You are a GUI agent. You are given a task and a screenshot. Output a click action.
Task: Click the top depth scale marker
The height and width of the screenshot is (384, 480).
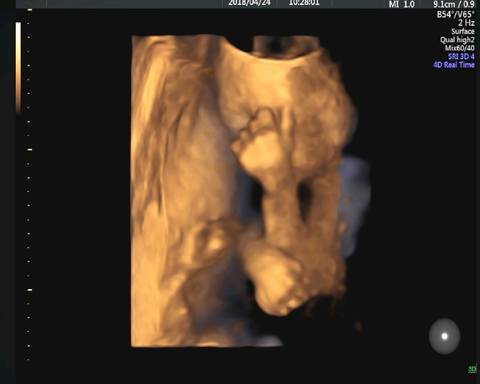click(x=30, y=10)
